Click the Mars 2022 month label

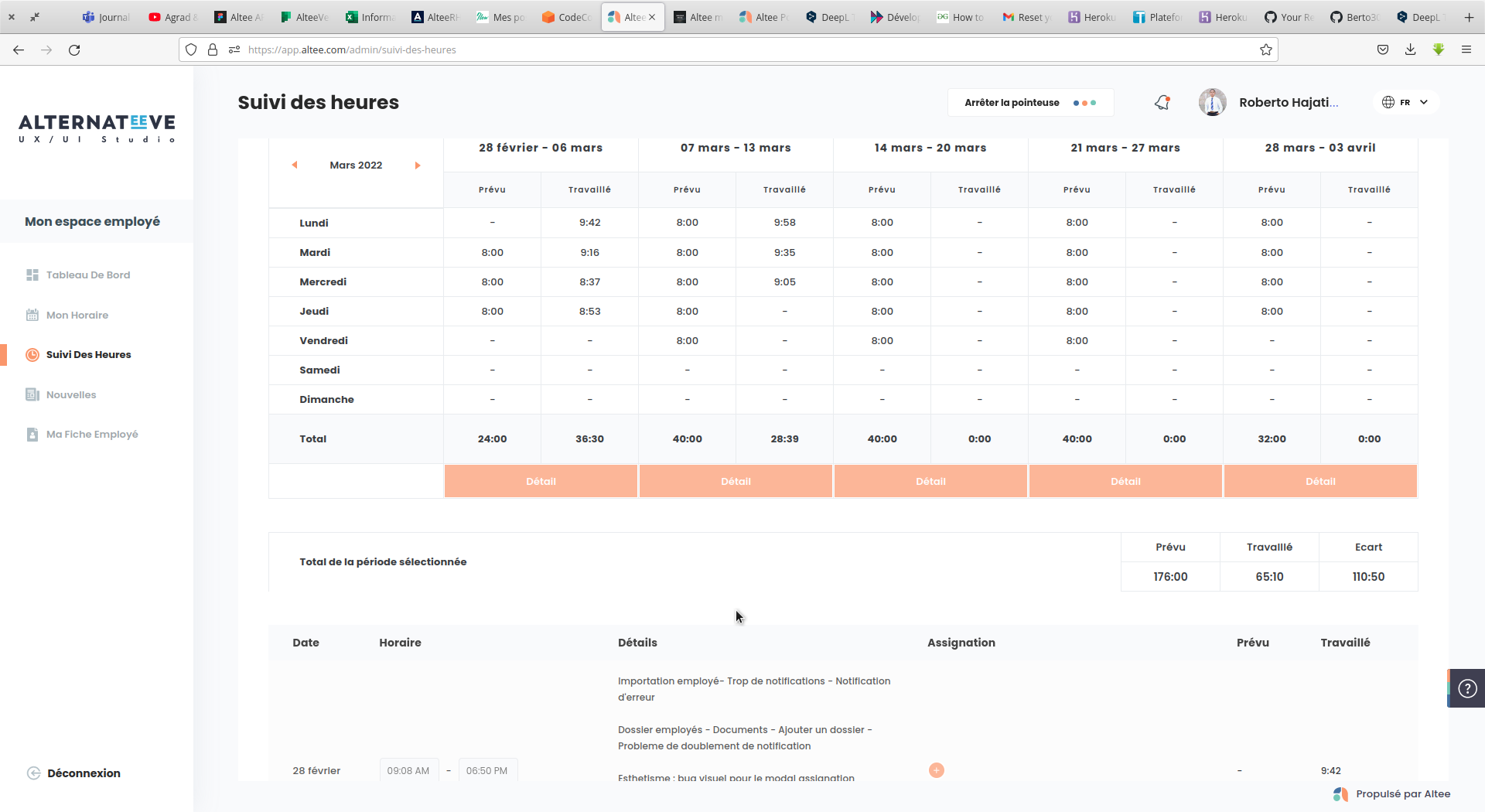[x=356, y=165]
